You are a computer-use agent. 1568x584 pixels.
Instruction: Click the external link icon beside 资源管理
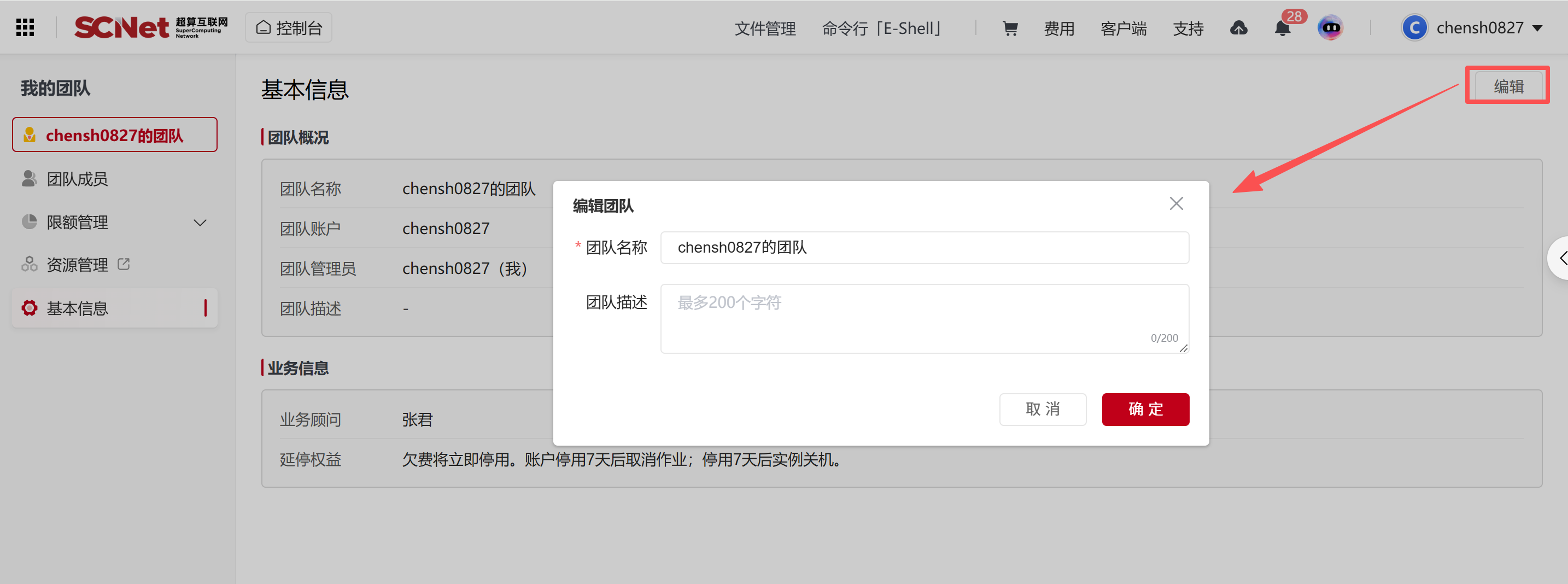point(124,264)
